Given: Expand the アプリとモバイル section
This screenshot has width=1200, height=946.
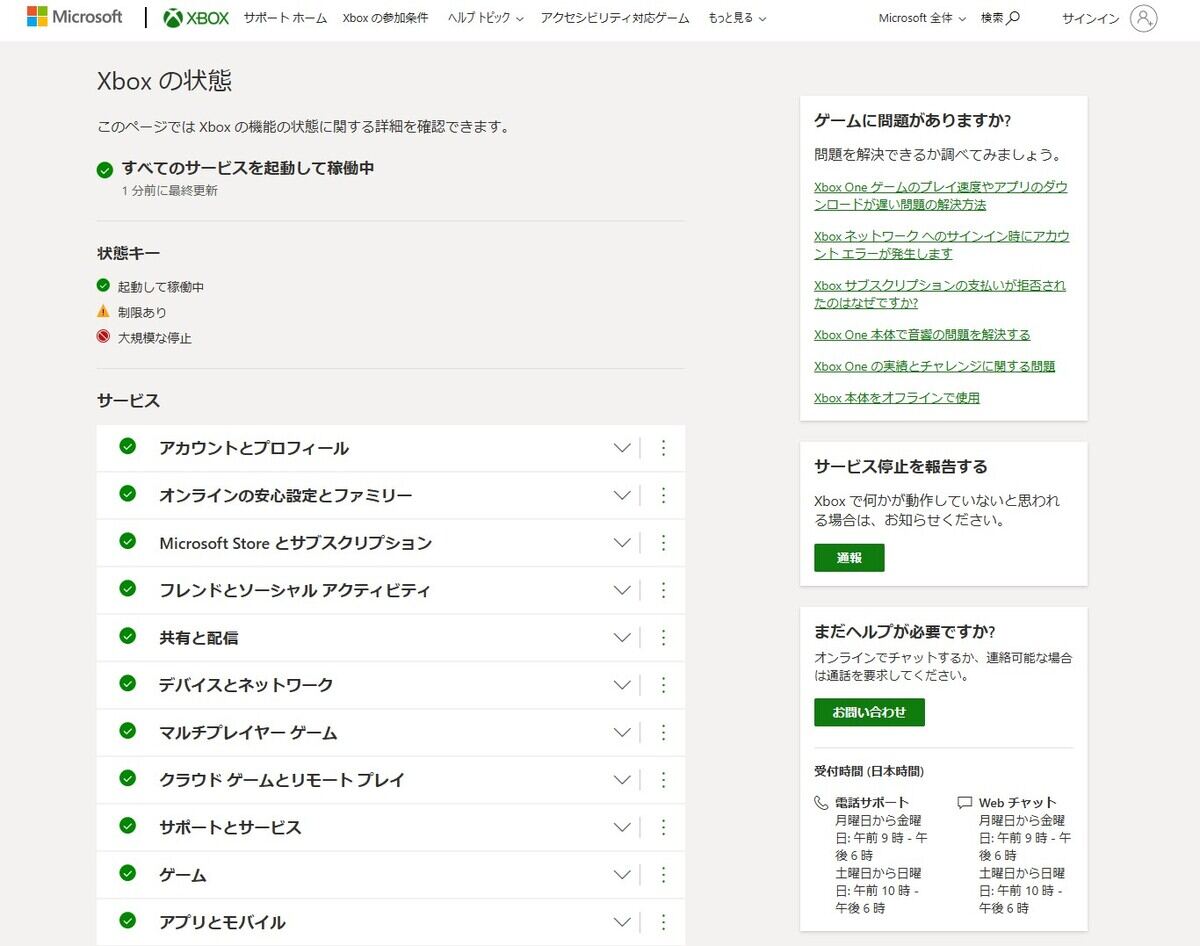Looking at the screenshot, I should [x=622, y=922].
